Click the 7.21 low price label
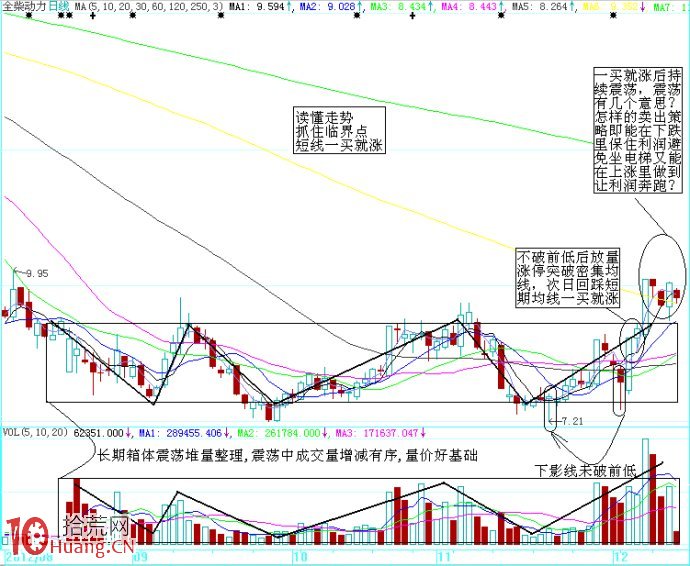Image resolution: width=690 pixels, height=566 pixels. tap(572, 421)
